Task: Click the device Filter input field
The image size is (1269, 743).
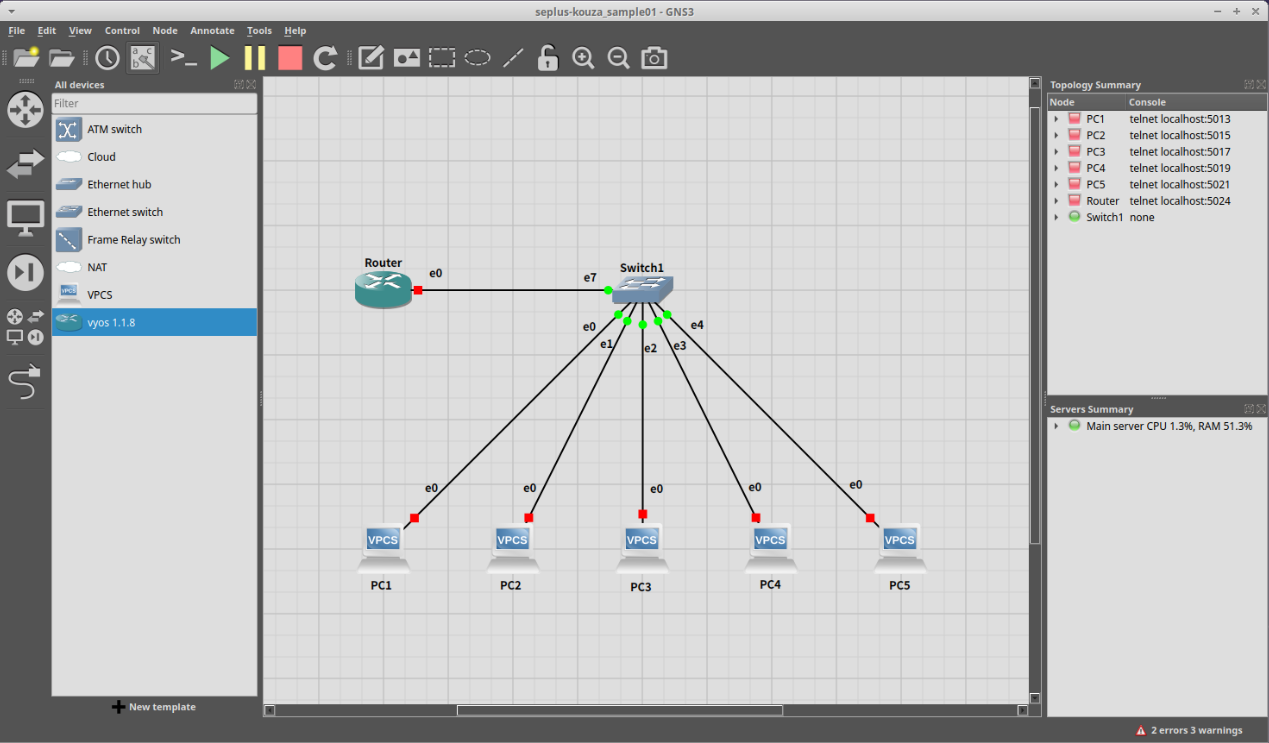Action: tap(154, 103)
